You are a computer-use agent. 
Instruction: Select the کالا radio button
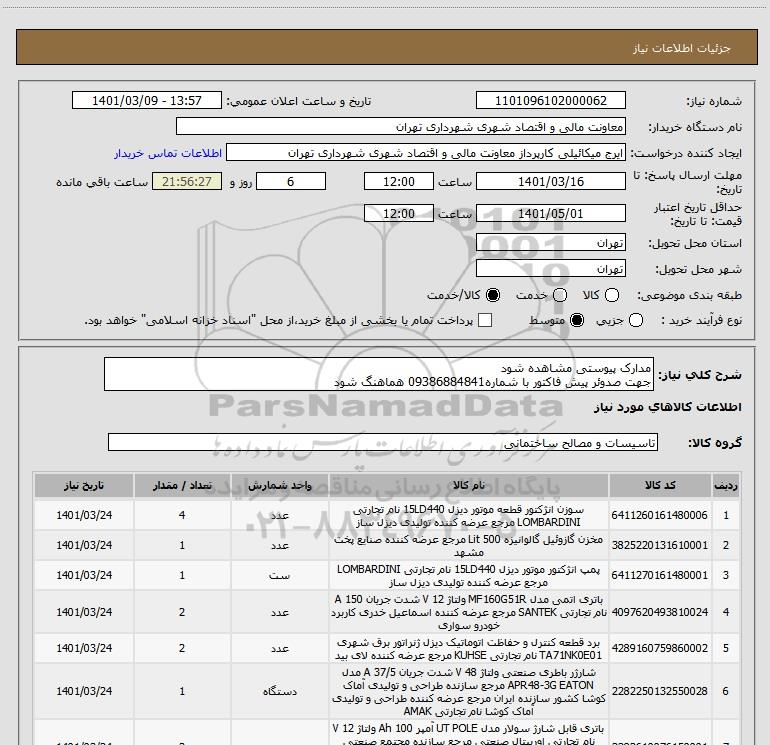(611, 295)
